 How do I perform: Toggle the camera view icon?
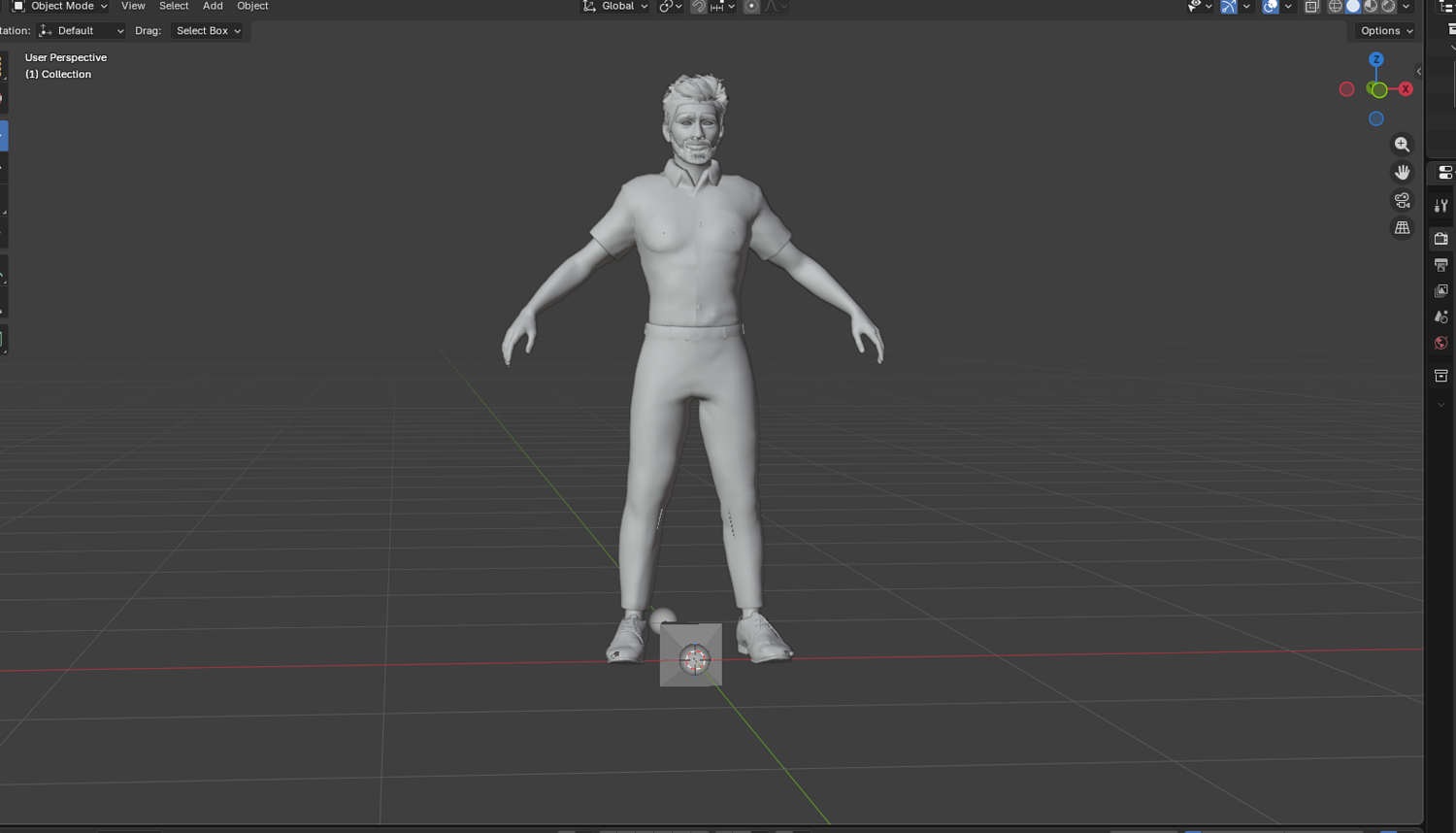(1402, 200)
